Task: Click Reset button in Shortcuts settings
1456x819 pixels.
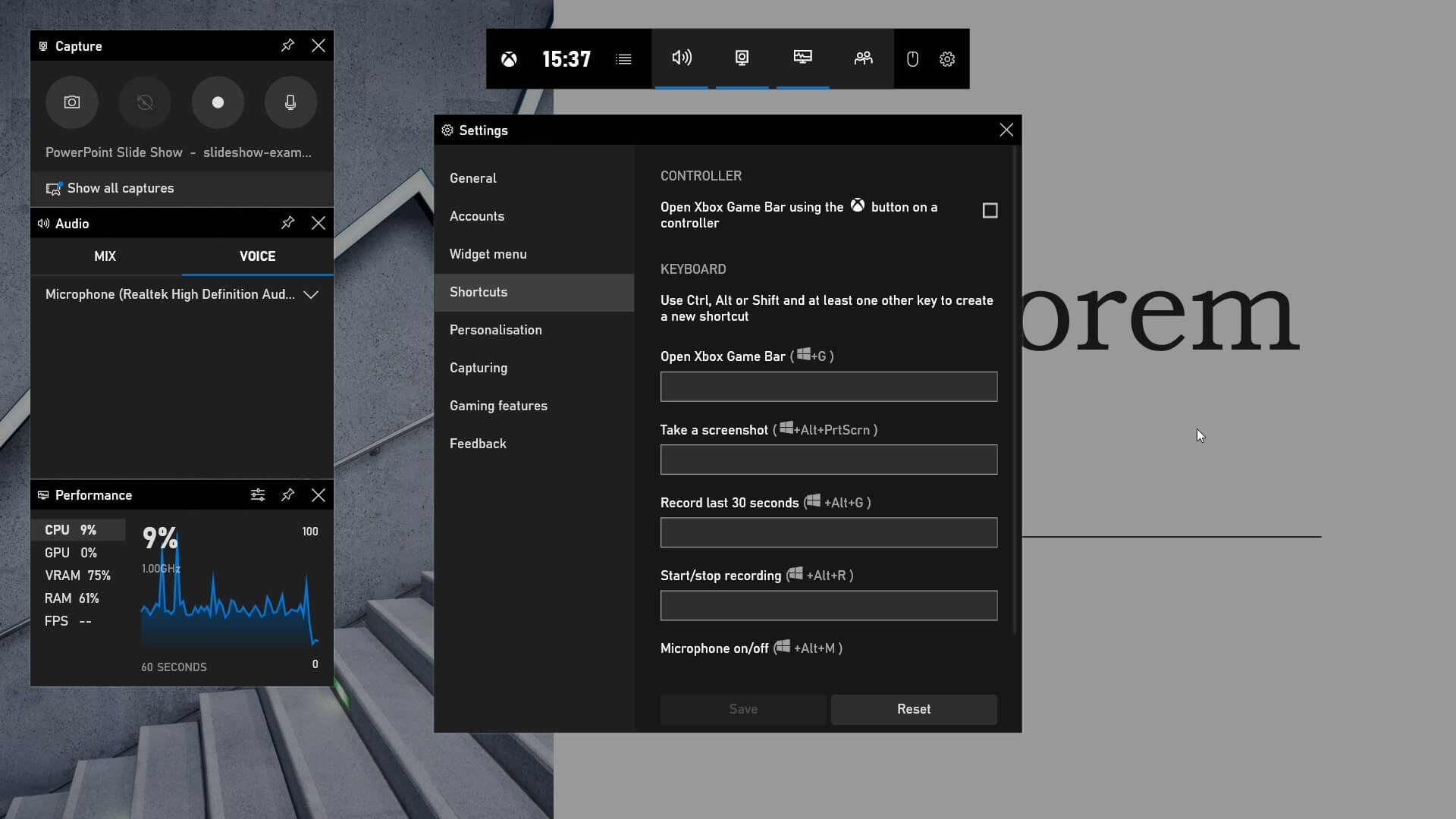Action: click(913, 708)
